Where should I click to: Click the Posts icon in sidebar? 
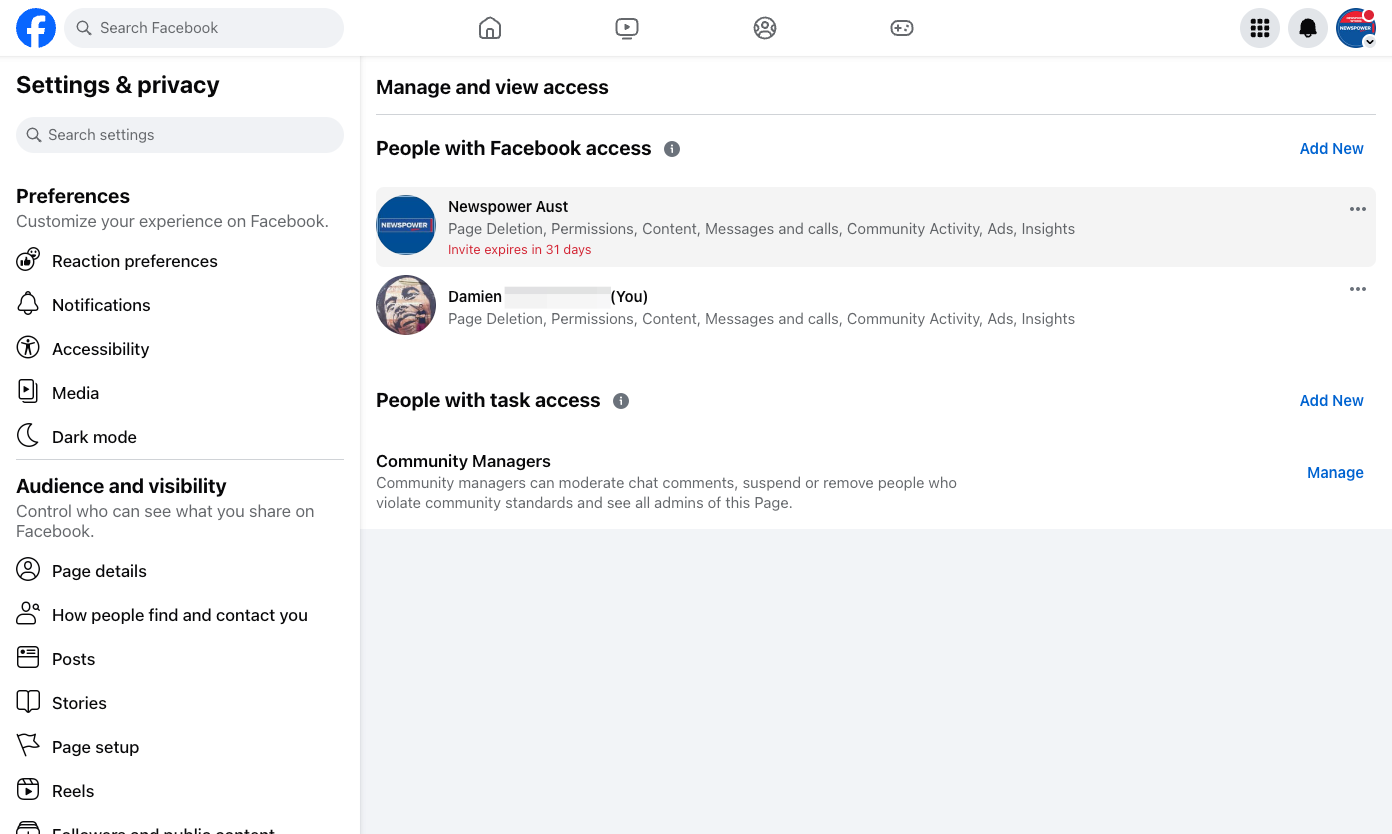28,658
